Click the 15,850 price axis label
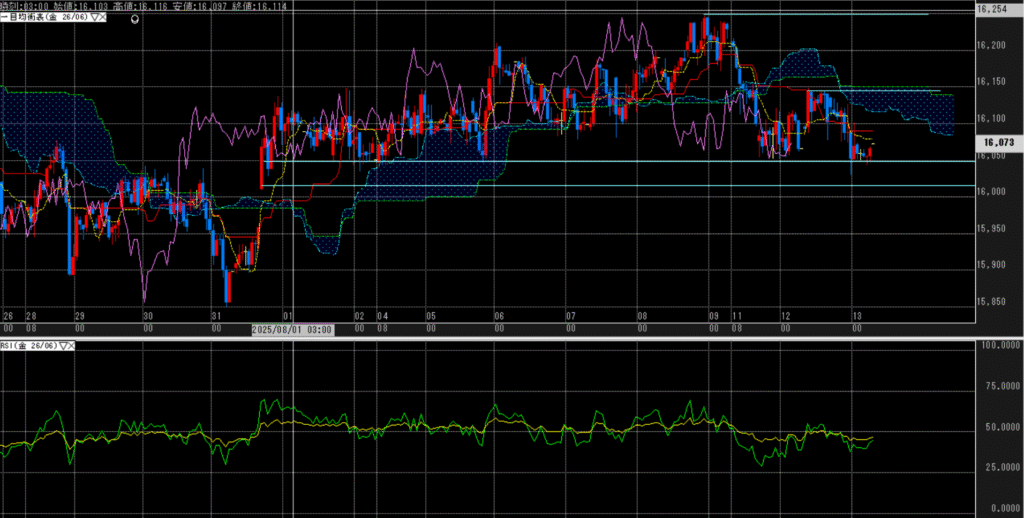 [x=991, y=302]
